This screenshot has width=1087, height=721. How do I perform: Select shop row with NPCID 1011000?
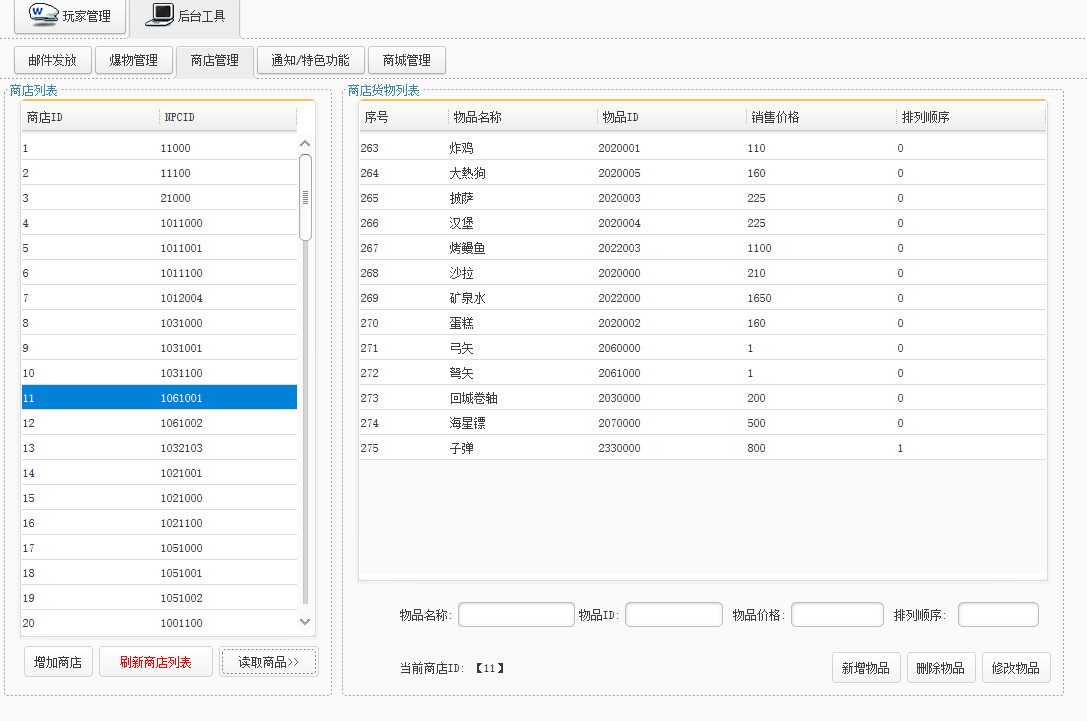tap(159, 223)
